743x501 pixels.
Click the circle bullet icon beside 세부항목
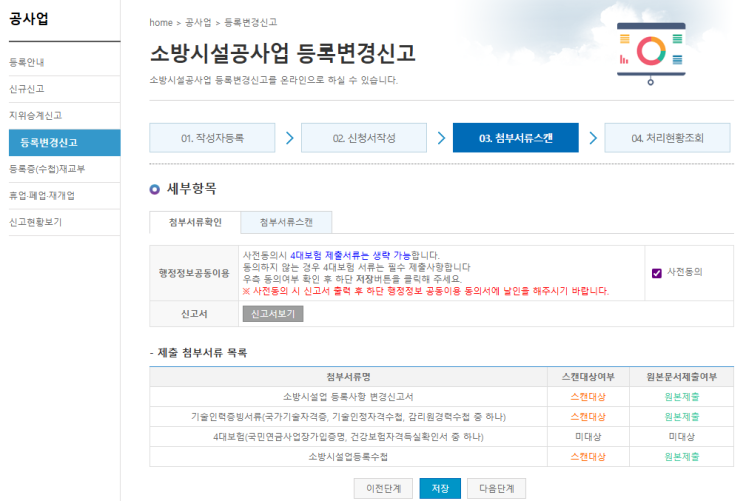154,190
